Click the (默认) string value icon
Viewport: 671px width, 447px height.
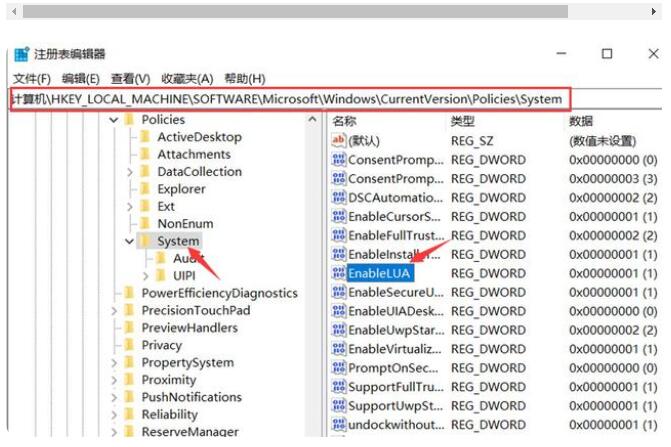tap(338, 141)
